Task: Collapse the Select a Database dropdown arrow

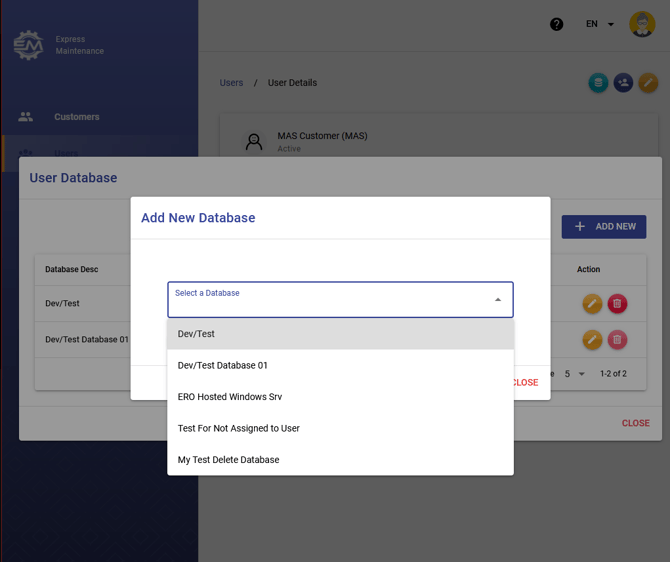Action: (x=498, y=300)
